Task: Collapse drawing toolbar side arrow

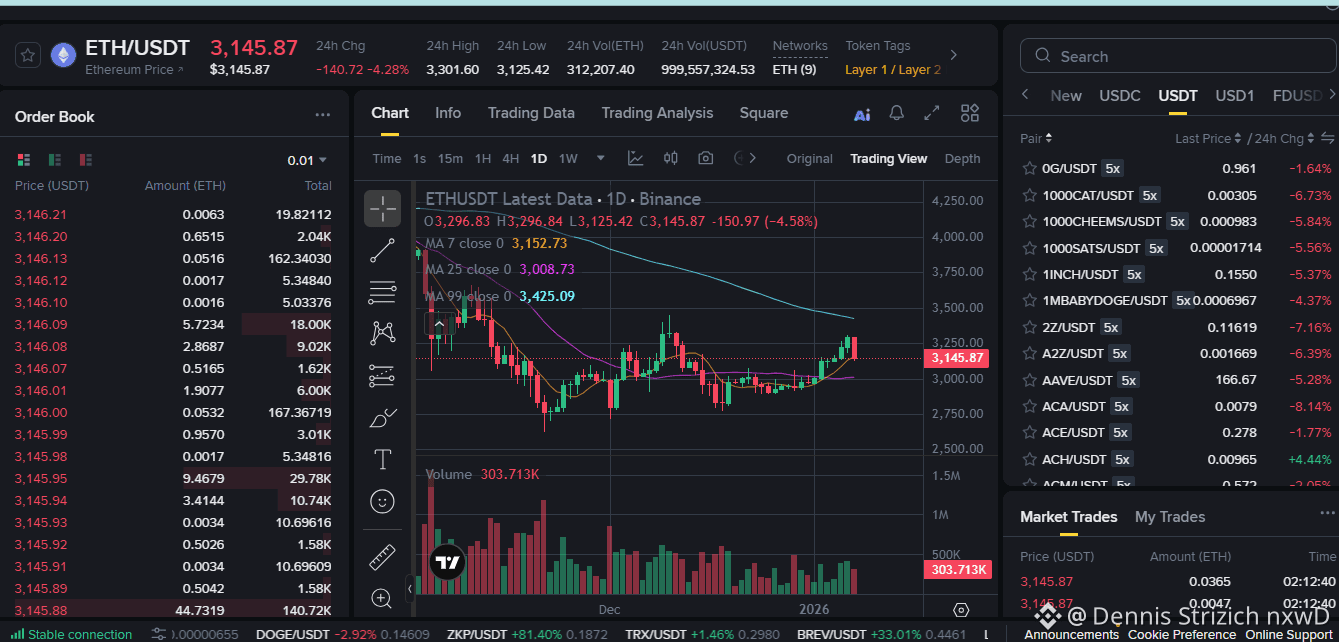Action: (408, 588)
